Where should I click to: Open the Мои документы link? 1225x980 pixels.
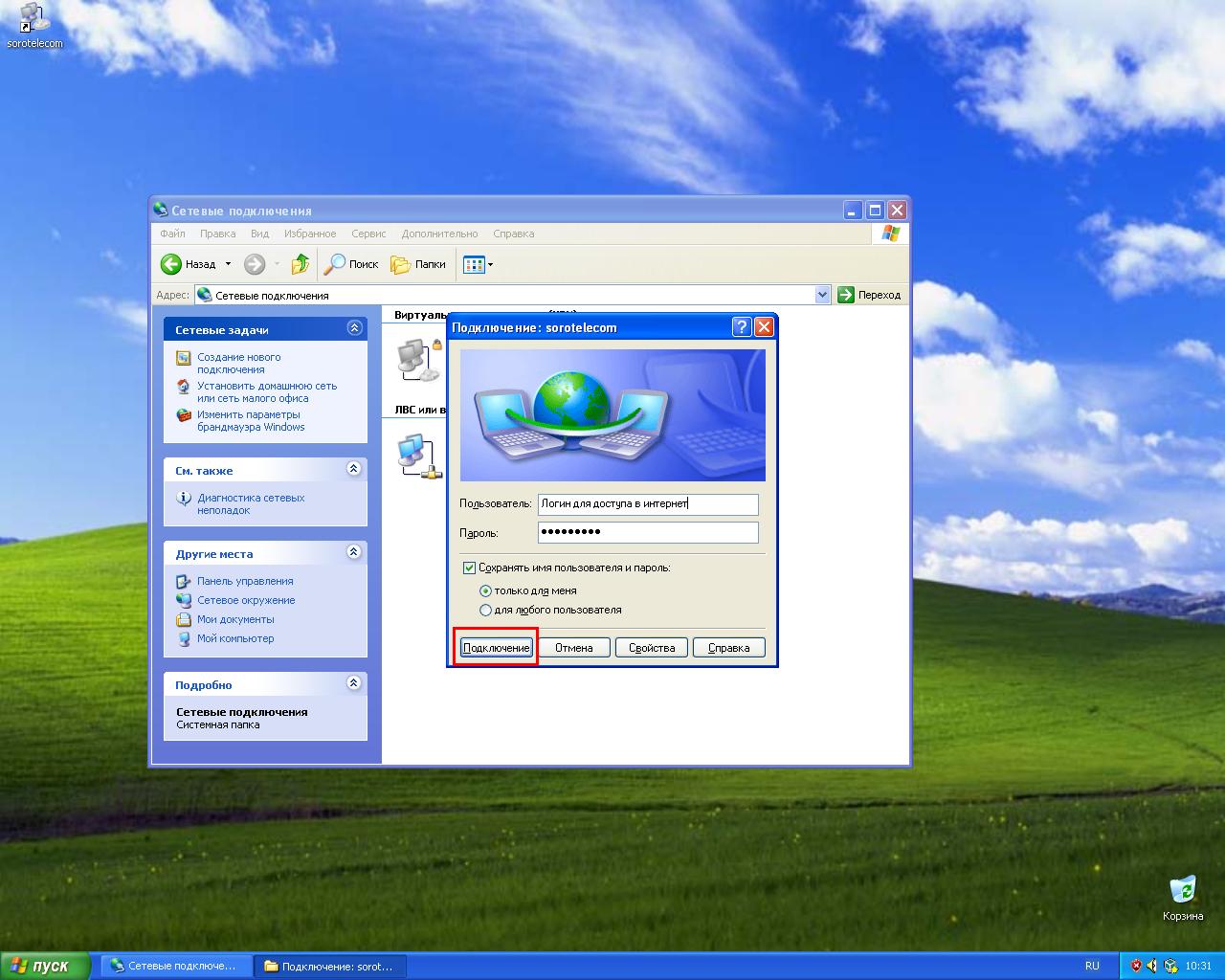coord(235,619)
